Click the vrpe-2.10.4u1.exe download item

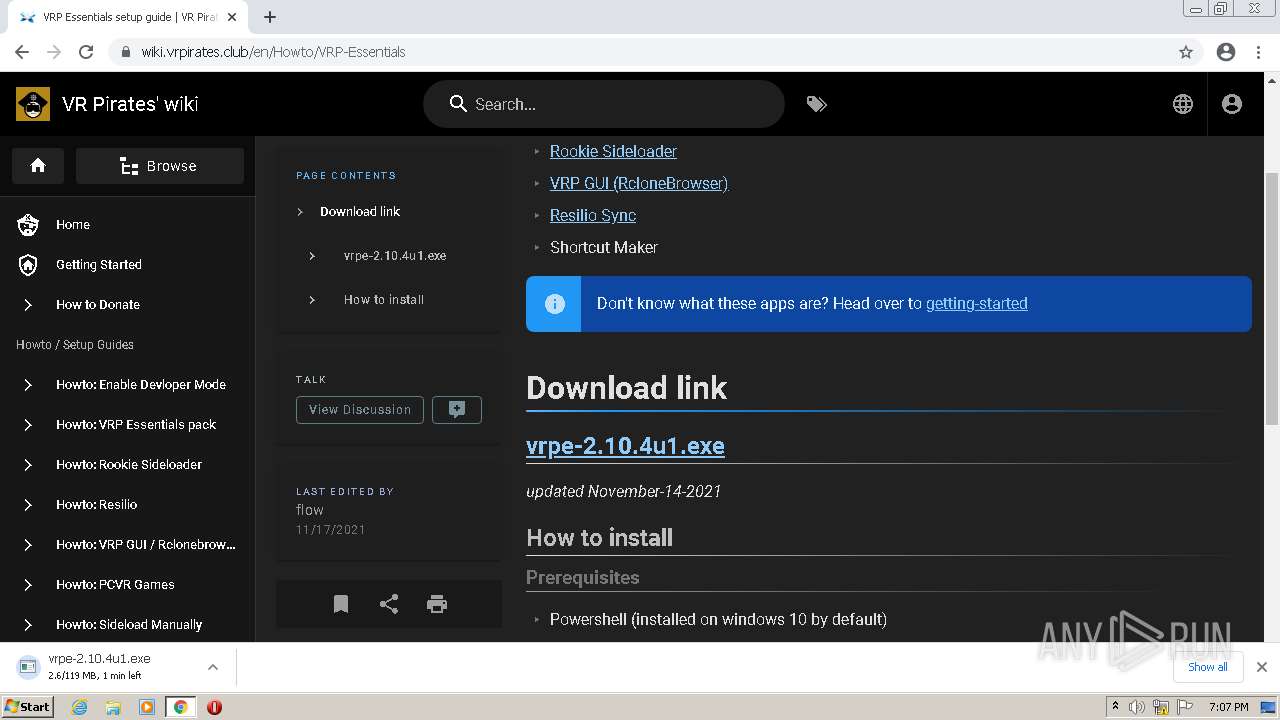(100, 667)
